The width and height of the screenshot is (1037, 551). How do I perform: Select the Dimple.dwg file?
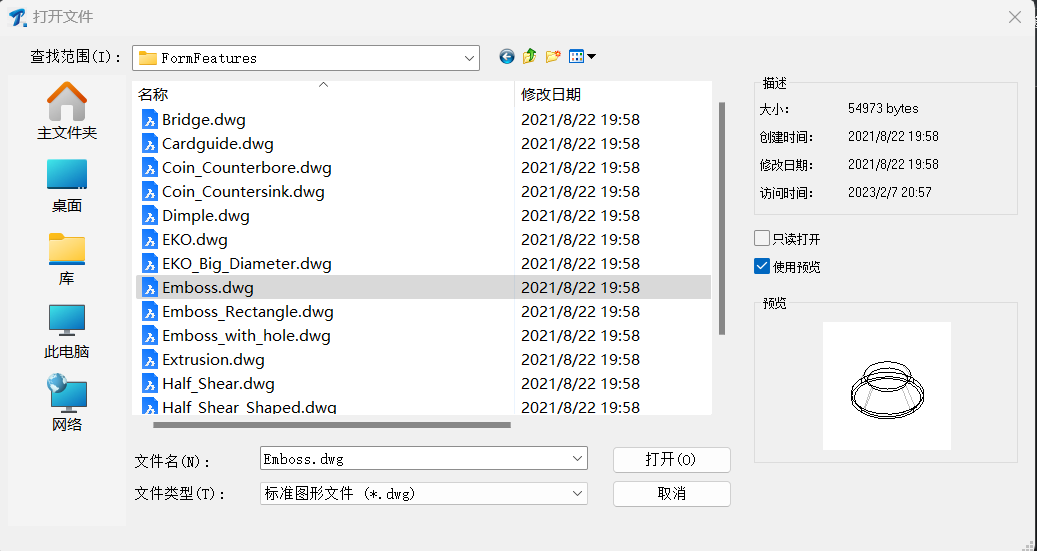tap(206, 216)
